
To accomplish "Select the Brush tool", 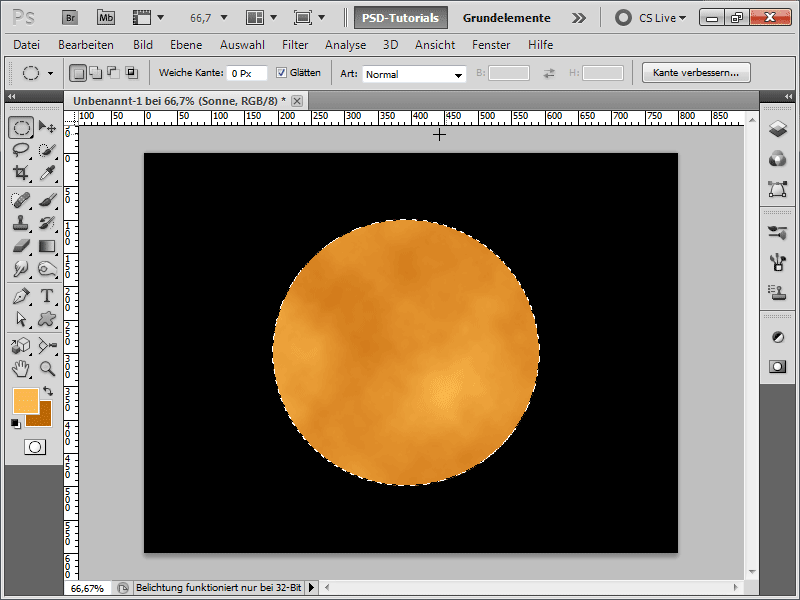I will [x=47, y=200].
